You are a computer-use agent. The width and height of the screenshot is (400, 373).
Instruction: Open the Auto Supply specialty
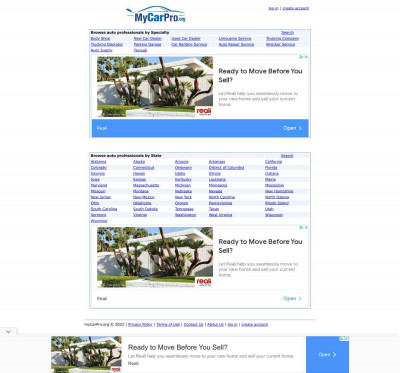(102, 50)
